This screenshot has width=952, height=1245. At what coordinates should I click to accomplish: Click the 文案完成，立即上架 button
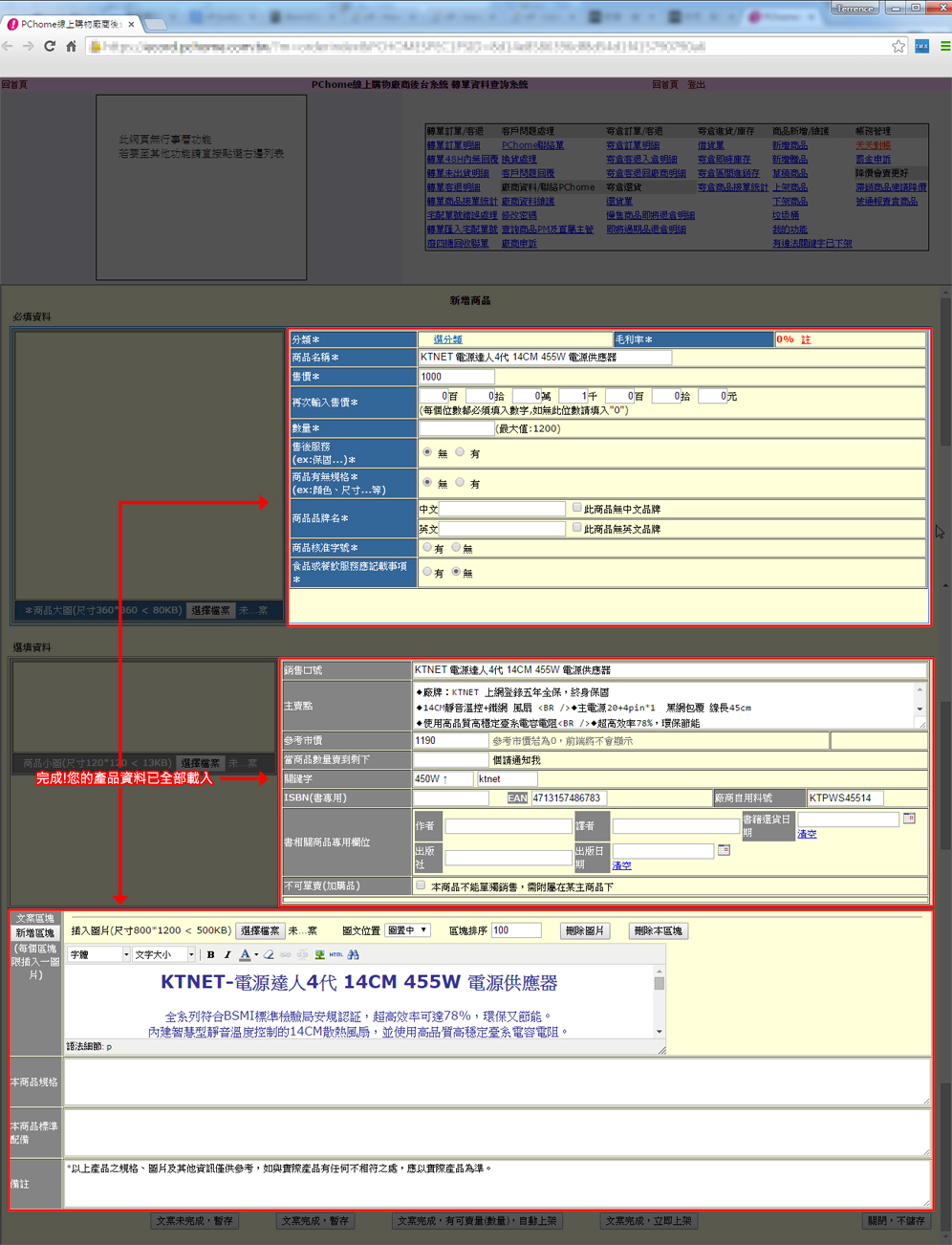[648, 1221]
